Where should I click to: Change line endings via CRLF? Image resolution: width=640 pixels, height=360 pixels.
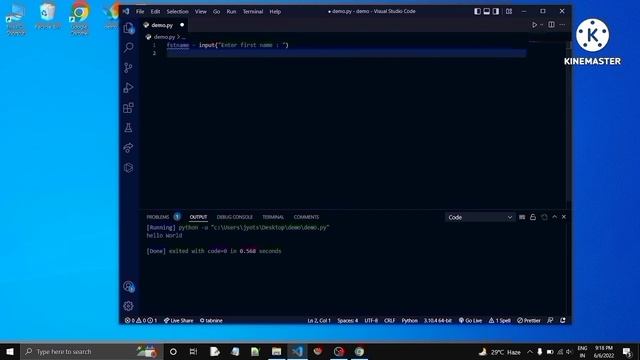(x=389, y=320)
